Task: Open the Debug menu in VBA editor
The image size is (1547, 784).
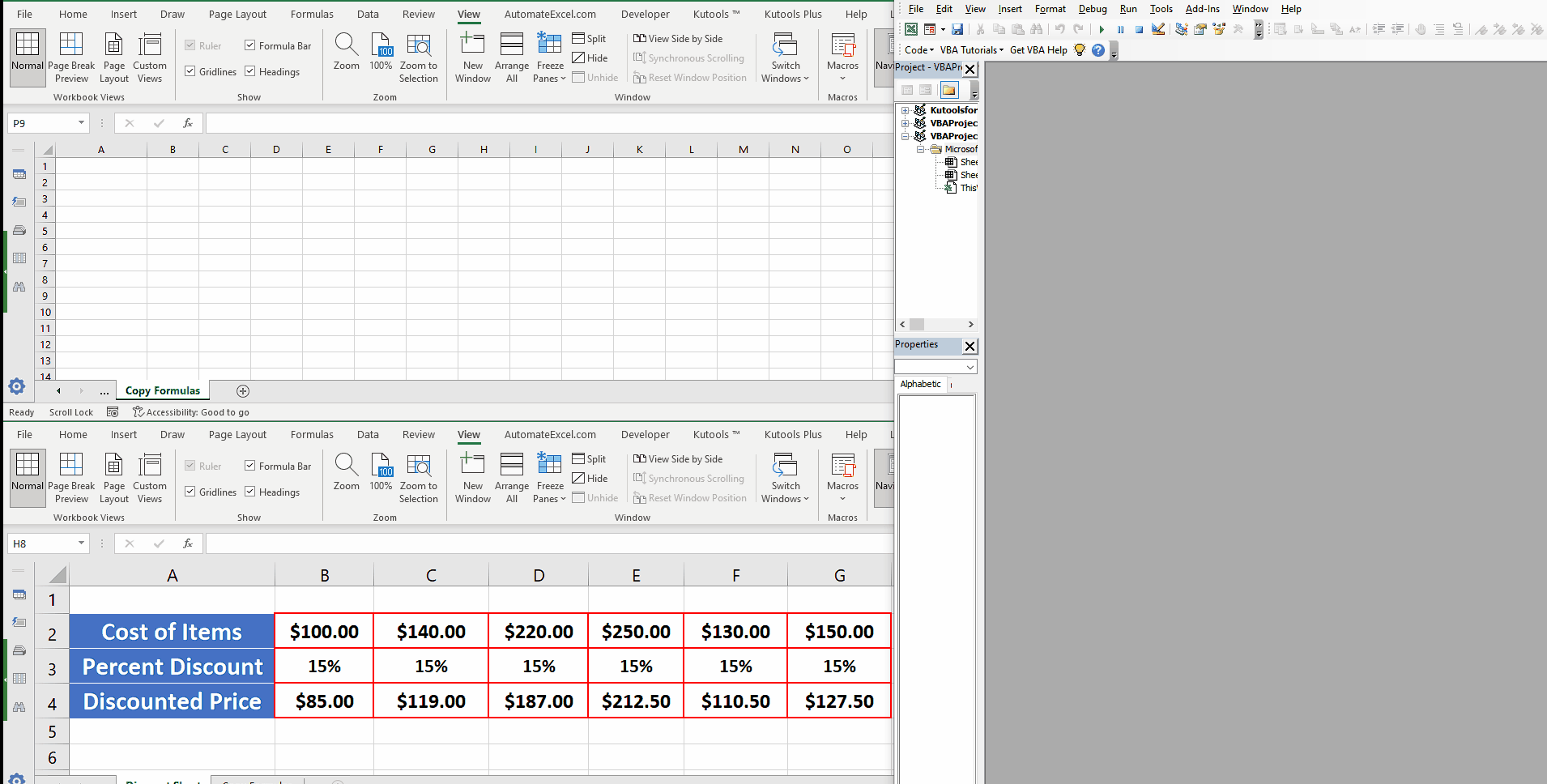Action: pos(1092,9)
